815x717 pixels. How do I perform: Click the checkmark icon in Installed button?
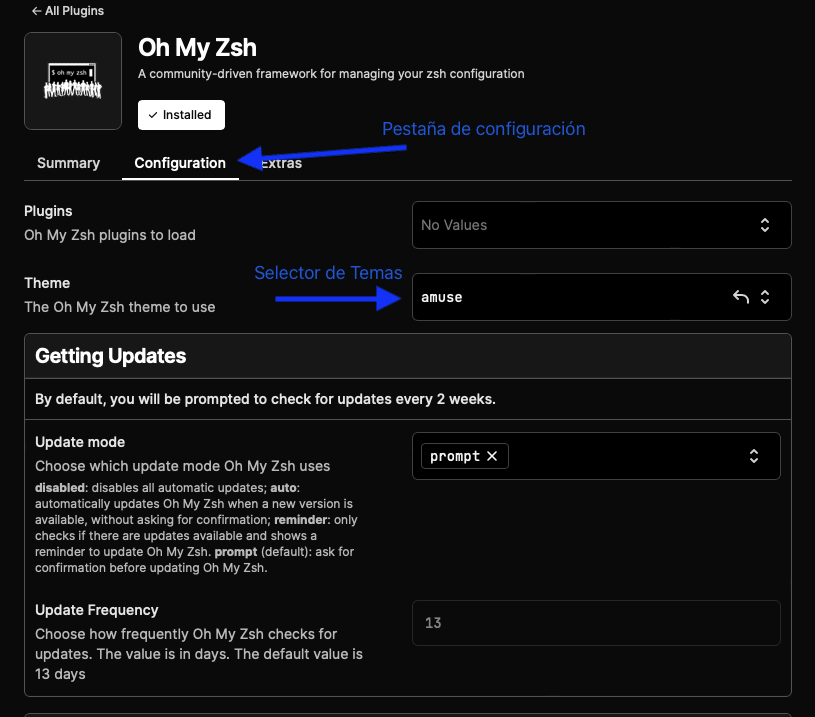(153, 115)
